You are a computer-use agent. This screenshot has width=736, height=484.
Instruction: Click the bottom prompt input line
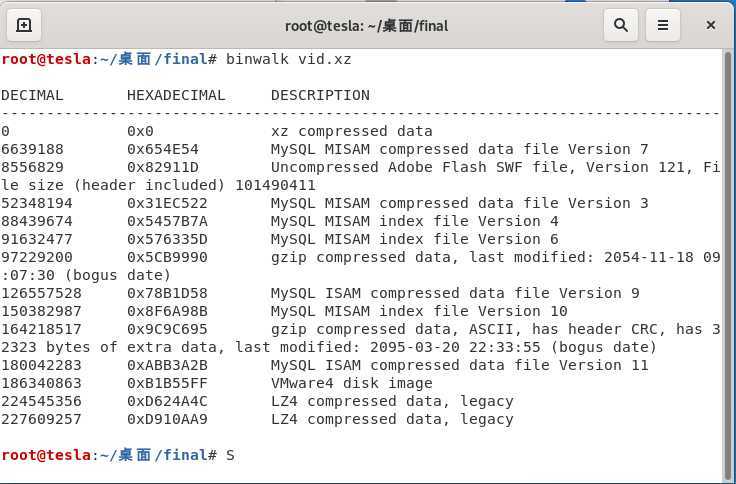pos(360,455)
